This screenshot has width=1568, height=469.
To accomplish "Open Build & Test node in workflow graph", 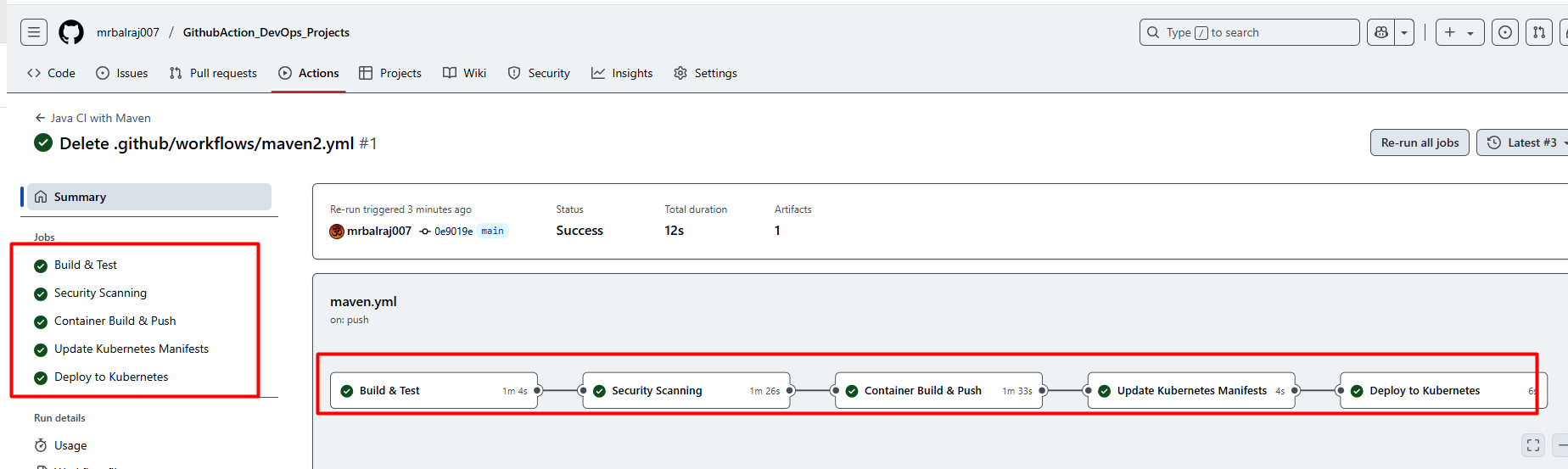I will point(434,391).
